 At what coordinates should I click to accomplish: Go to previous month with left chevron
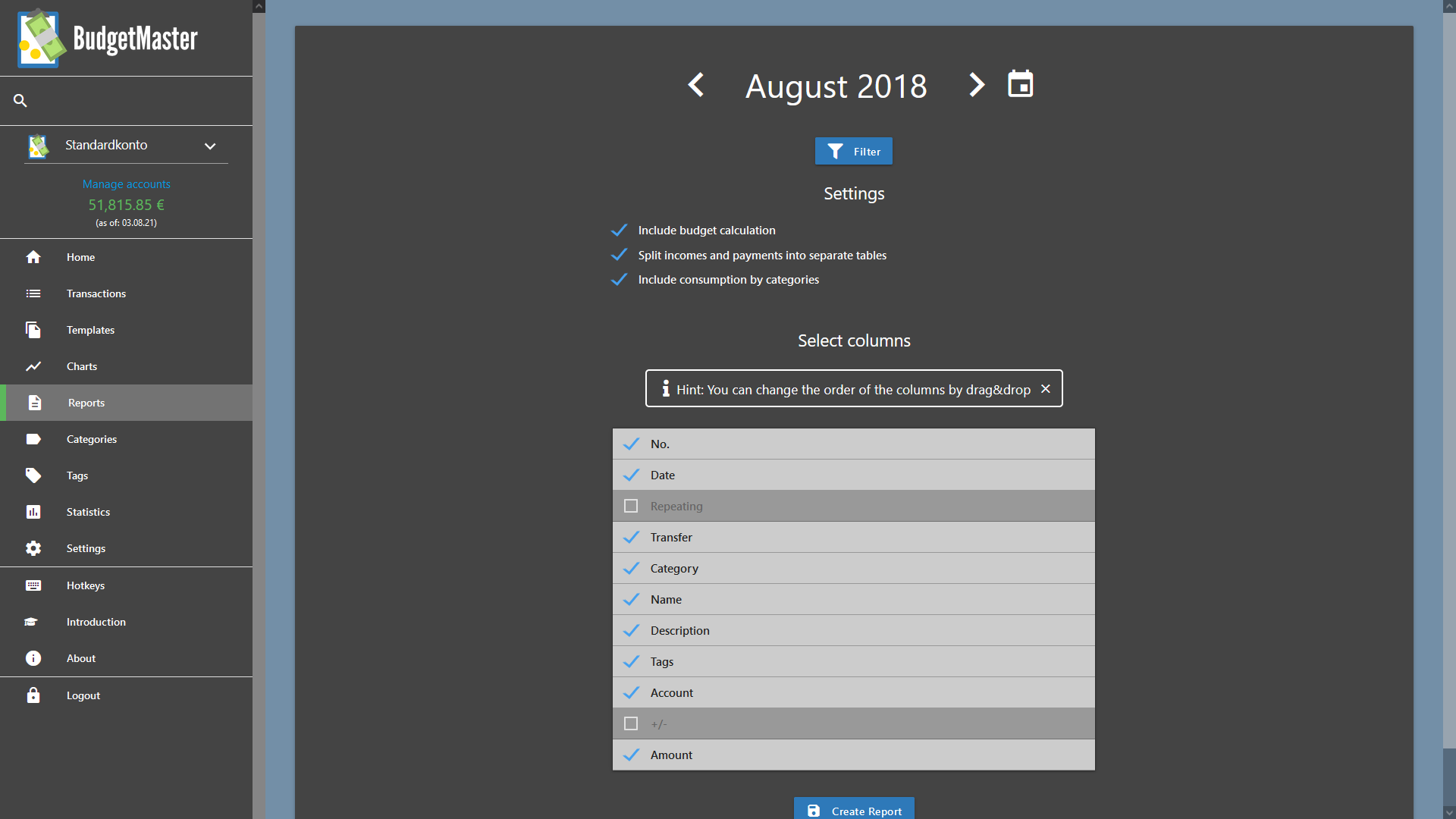click(x=695, y=85)
